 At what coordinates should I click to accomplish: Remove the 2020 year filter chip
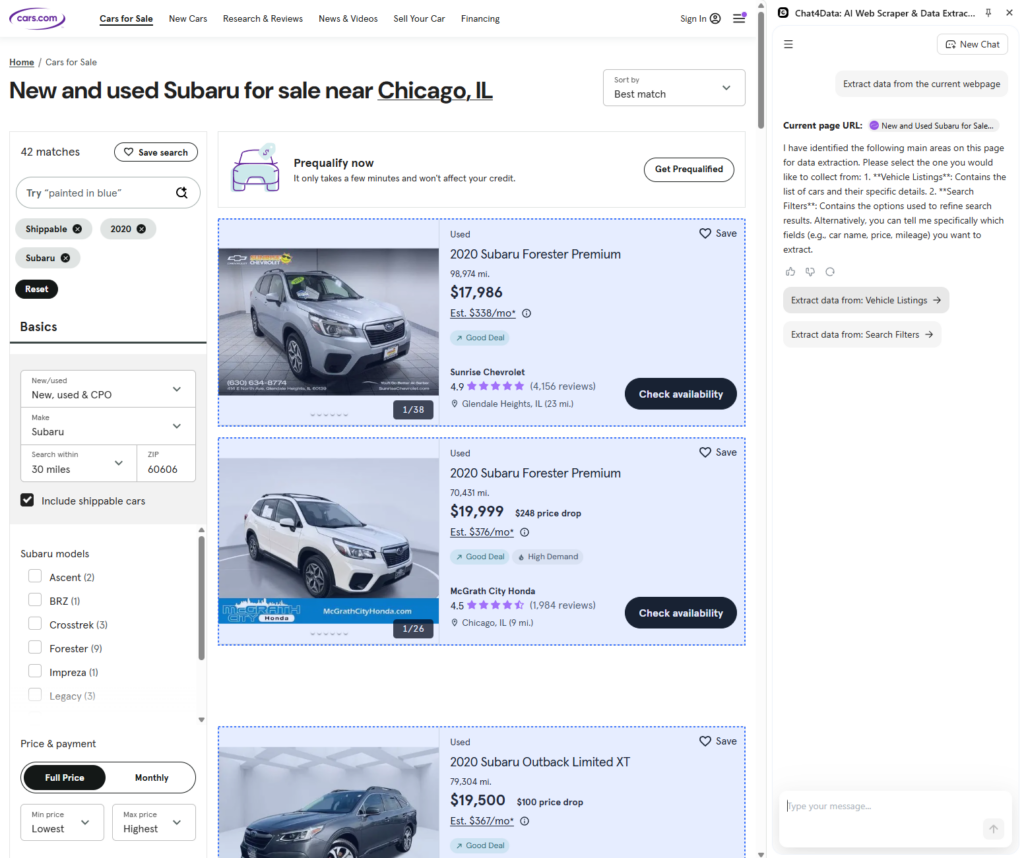click(141, 229)
